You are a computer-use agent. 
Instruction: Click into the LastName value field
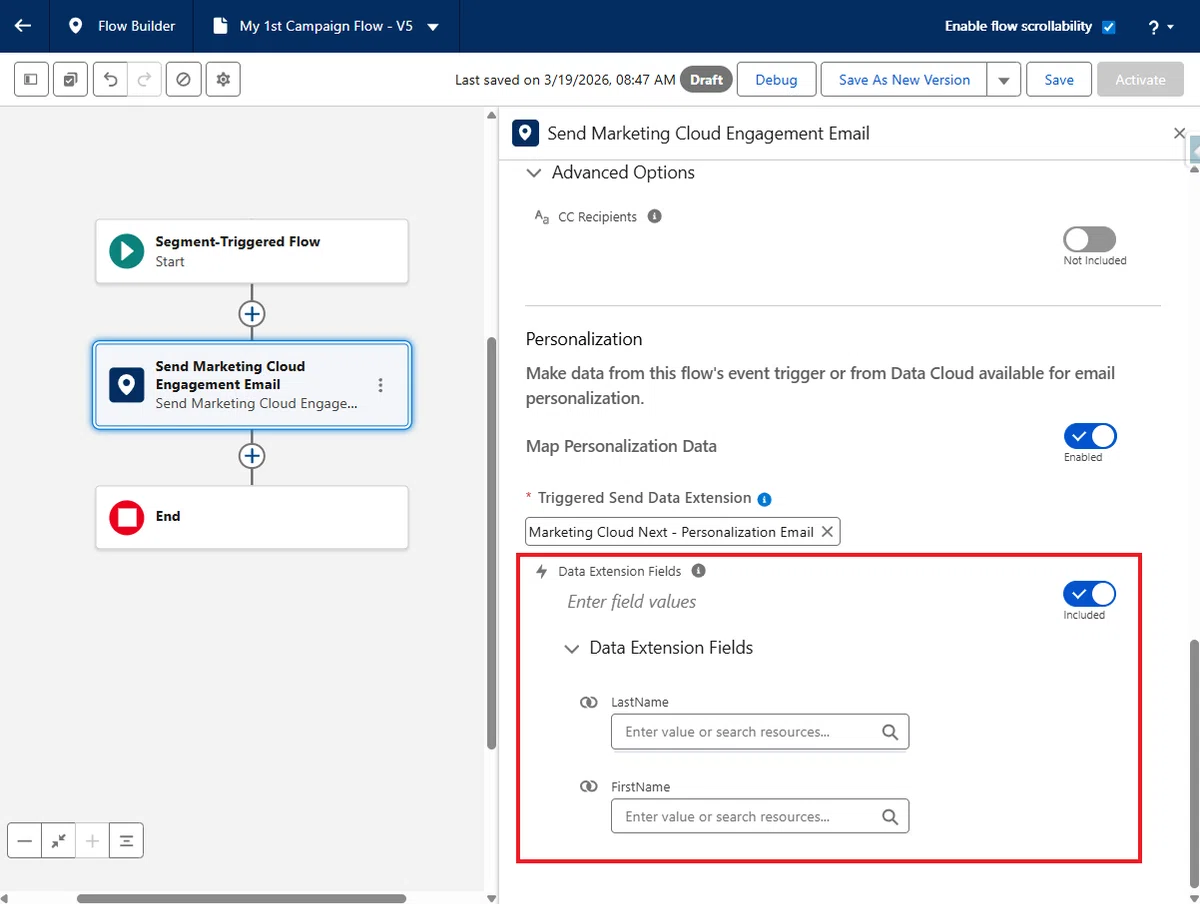[x=760, y=732]
